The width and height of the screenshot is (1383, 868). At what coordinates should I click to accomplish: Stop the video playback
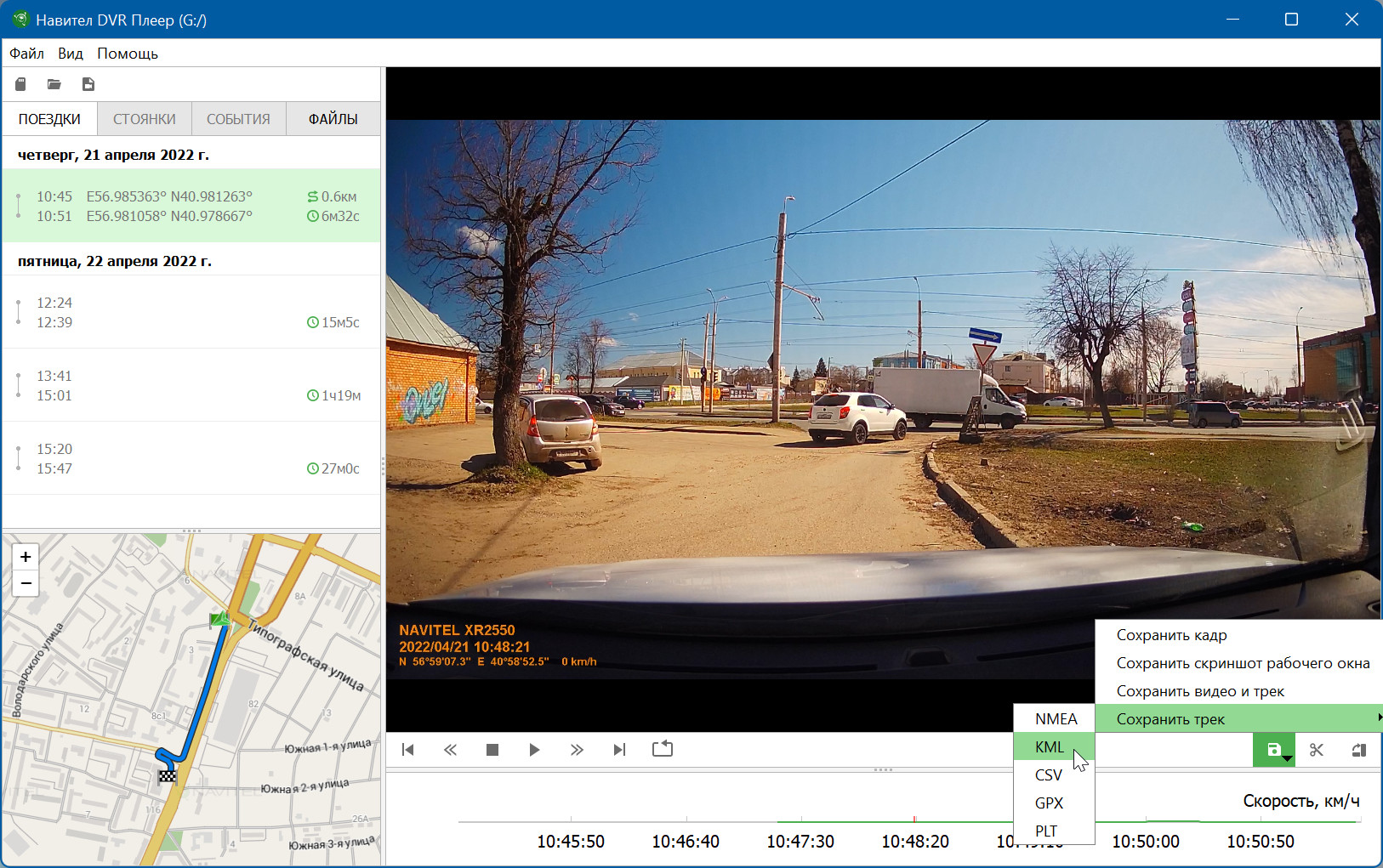pyautogui.click(x=492, y=750)
